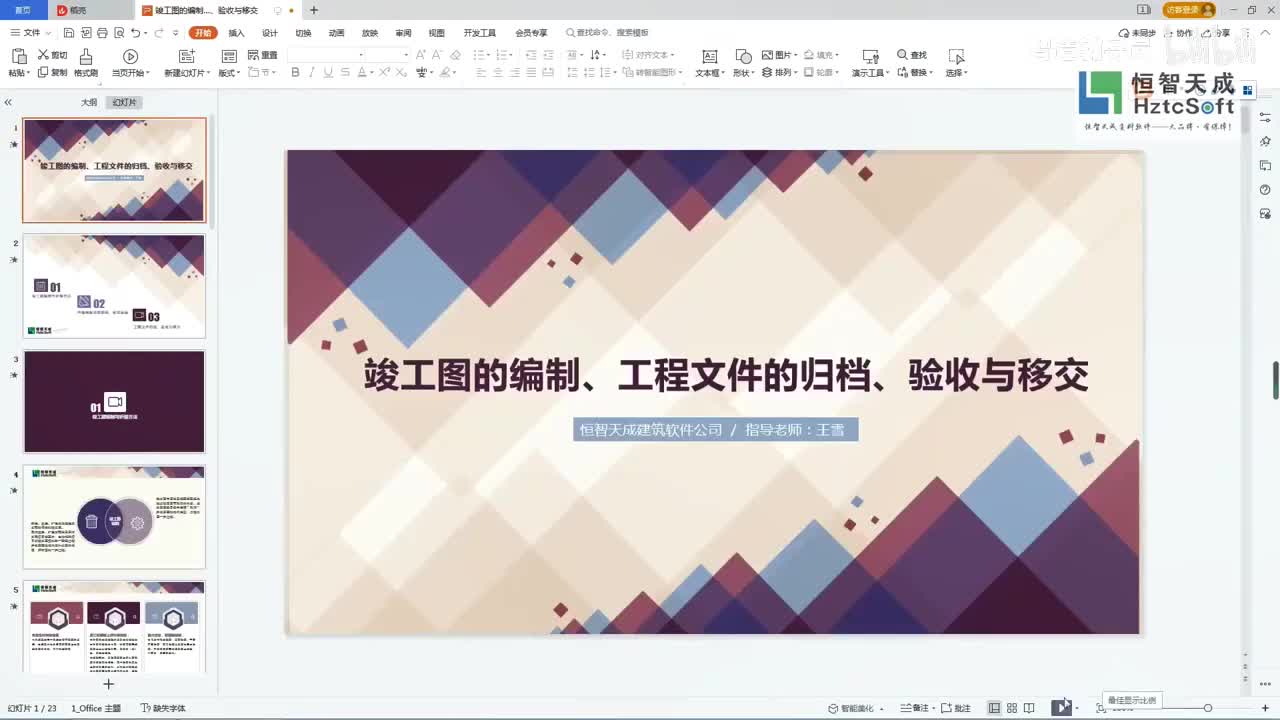Screen dimensions: 1280x720
Task: Increase font size with the A+ icon
Action: click(421, 55)
